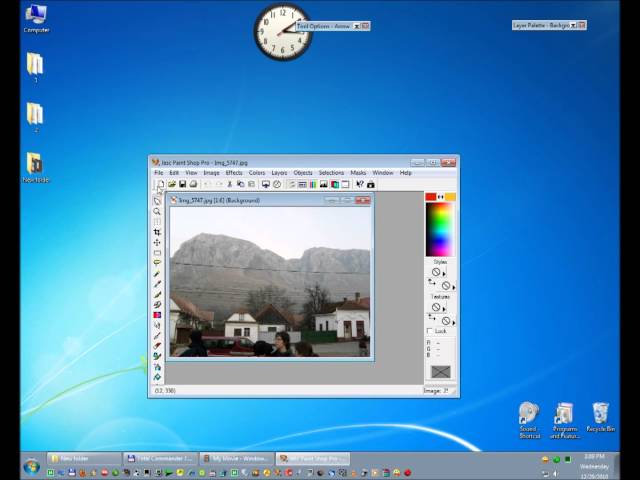Click the red foreground color swatch
The height and width of the screenshot is (480, 640).
(431, 197)
